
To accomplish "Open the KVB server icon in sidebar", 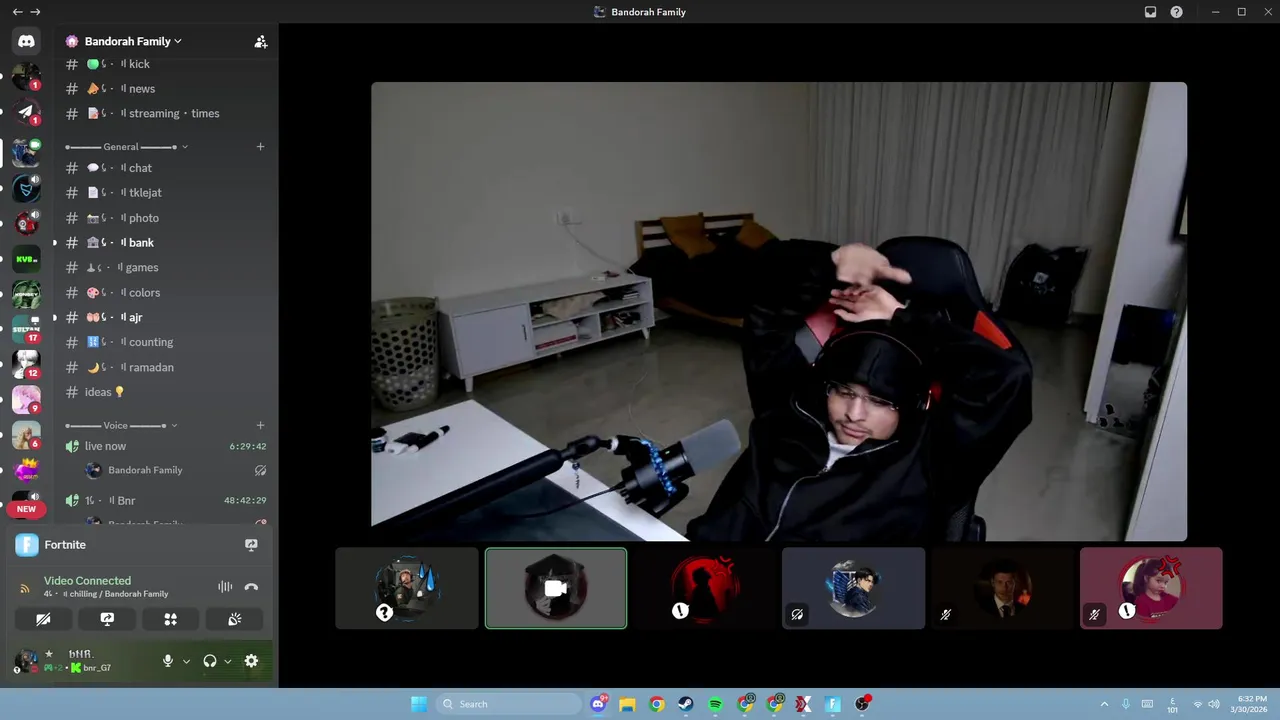I will click(26, 259).
